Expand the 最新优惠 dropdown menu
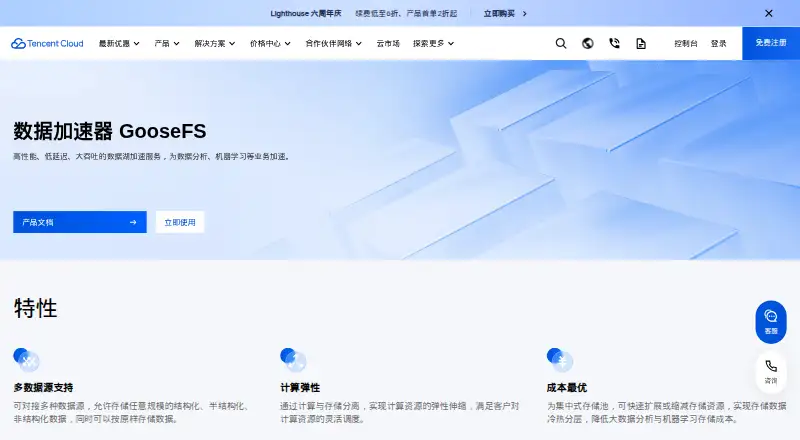The image size is (800, 440). tap(119, 43)
